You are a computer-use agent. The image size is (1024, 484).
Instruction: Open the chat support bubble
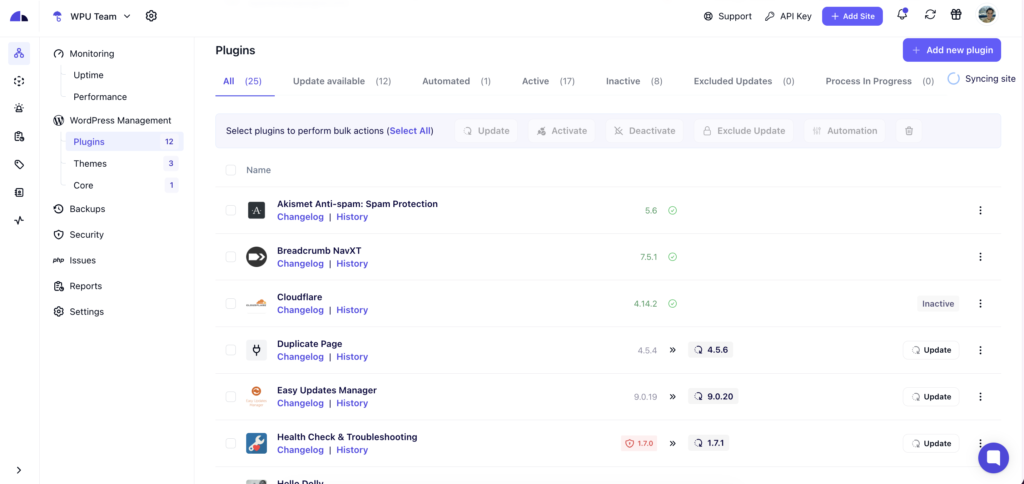point(993,458)
